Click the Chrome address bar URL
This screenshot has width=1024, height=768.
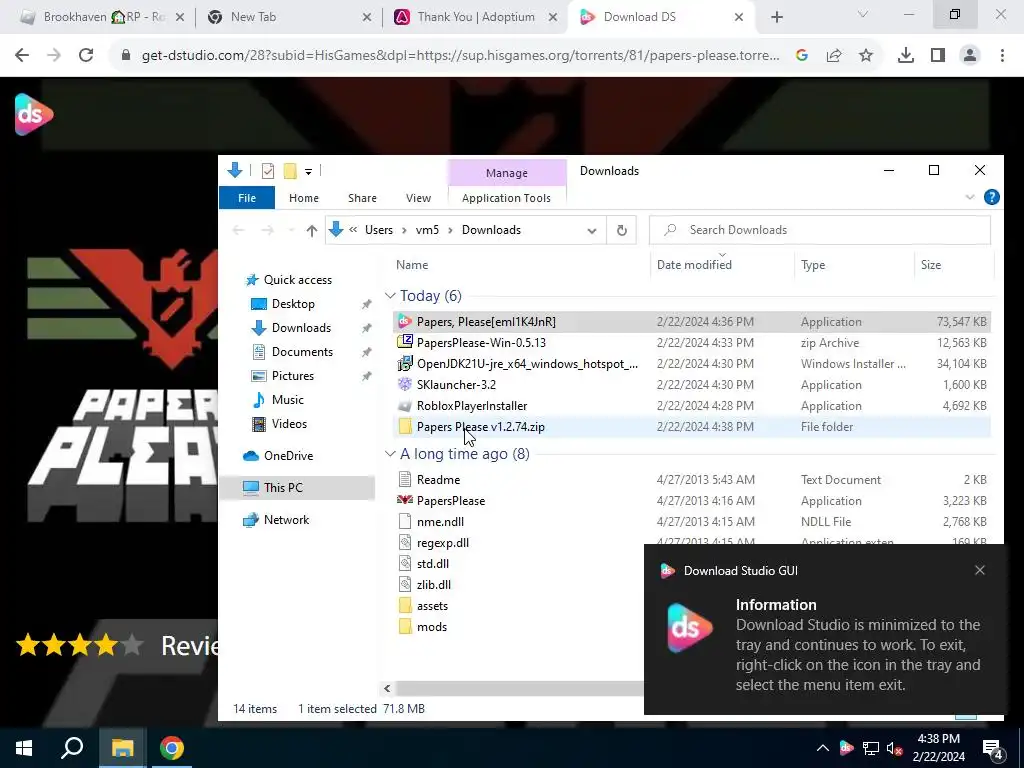[x=460, y=56]
